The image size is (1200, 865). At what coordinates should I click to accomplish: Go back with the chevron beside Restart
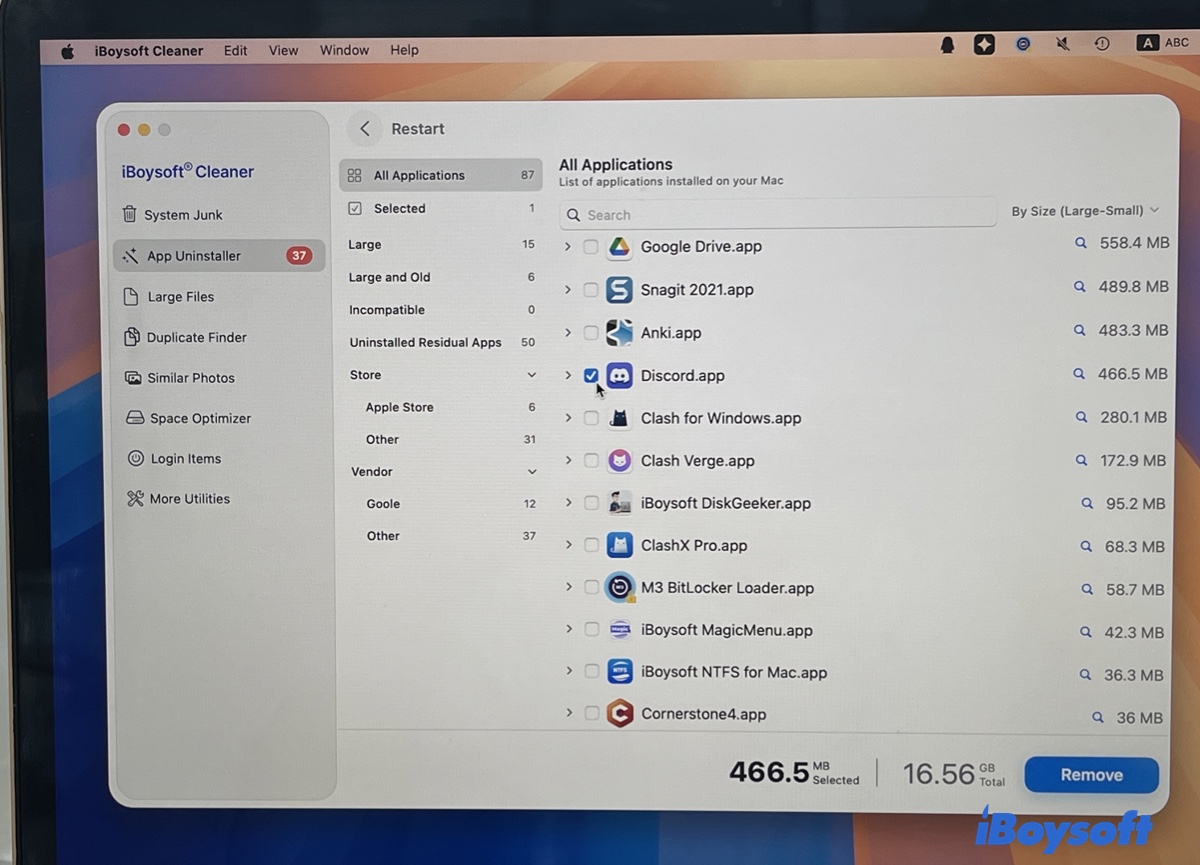365,129
